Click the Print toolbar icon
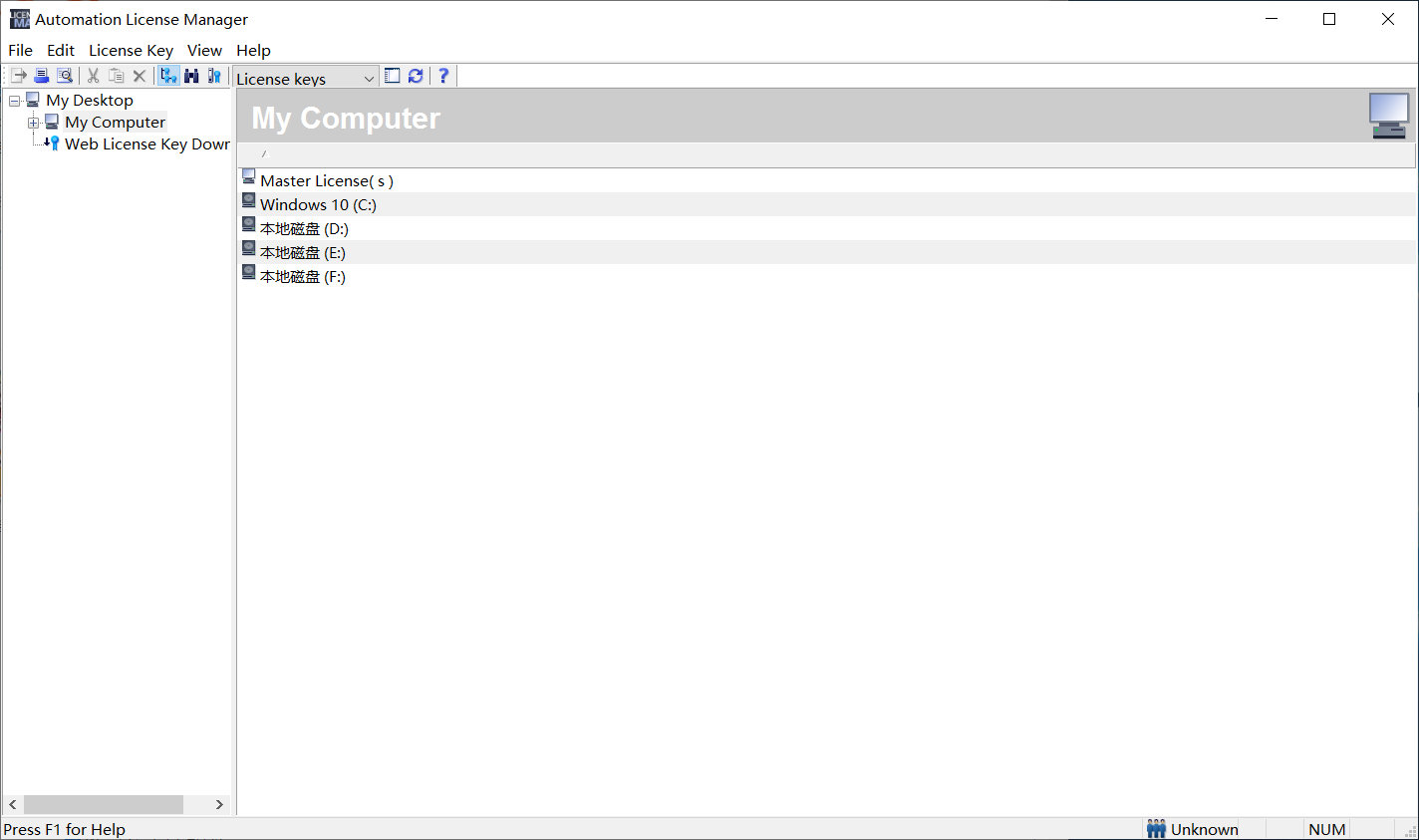The image size is (1419, 840). point(42,76)
